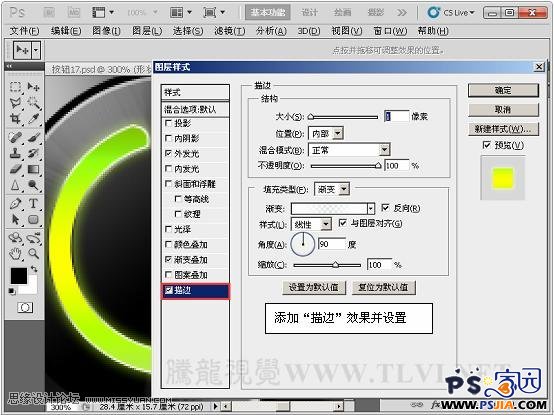Toggle the 预览 preview checkbox
554x415 pixels.
click(x=487, y=145)
